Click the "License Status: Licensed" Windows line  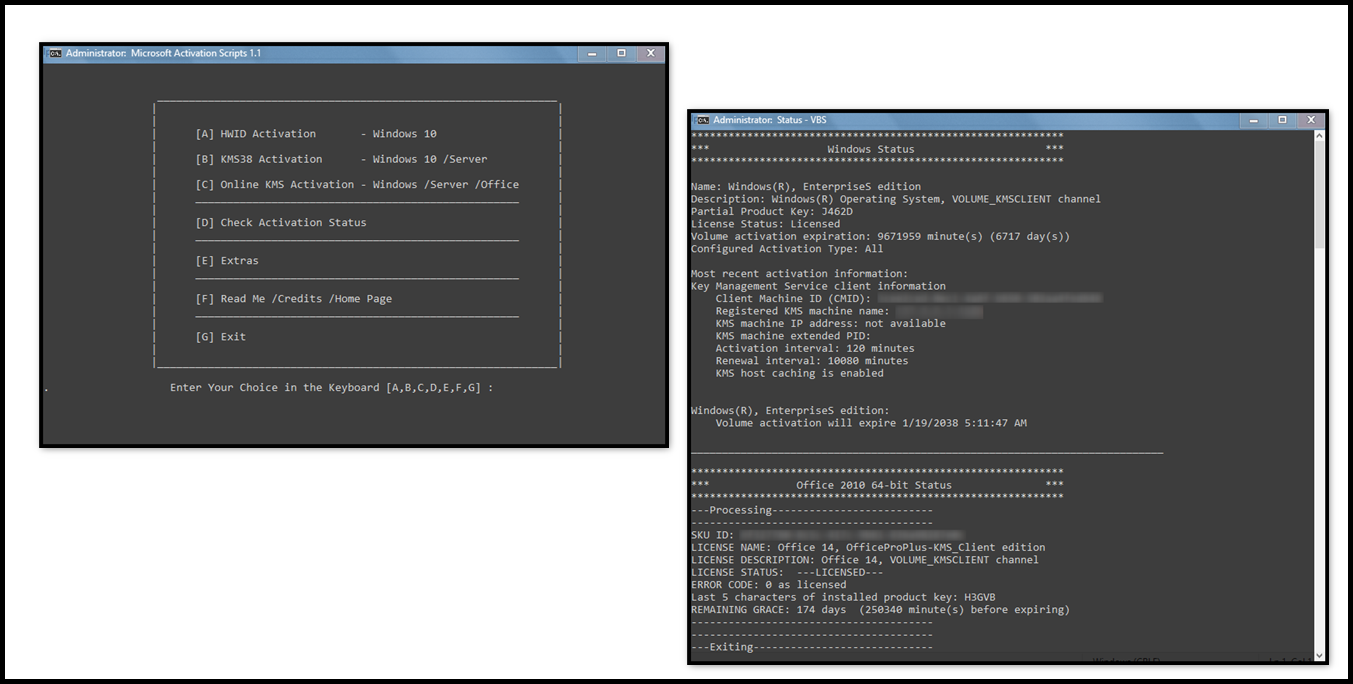coord(766,224)
